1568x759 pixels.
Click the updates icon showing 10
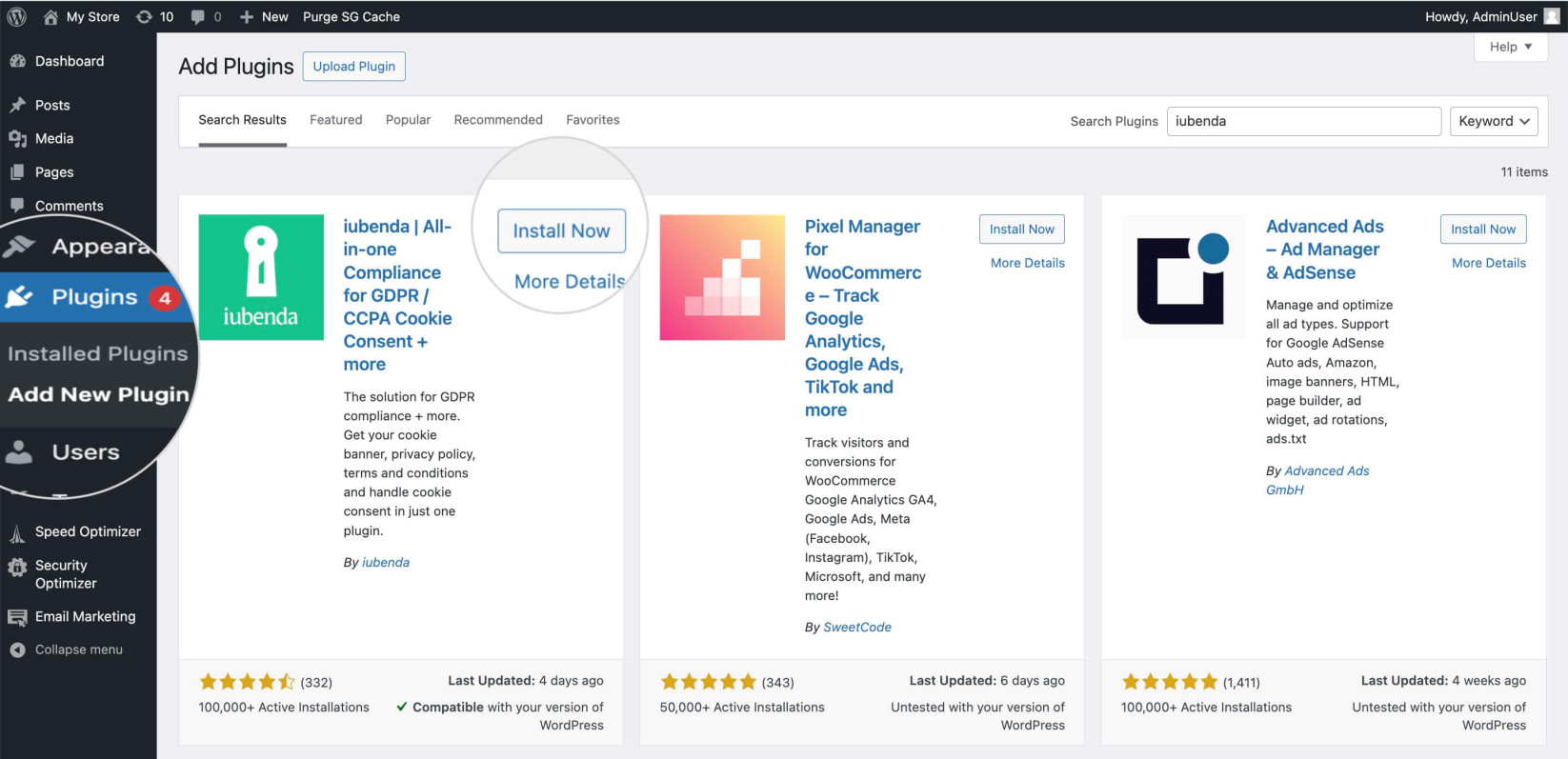(144, 16)
